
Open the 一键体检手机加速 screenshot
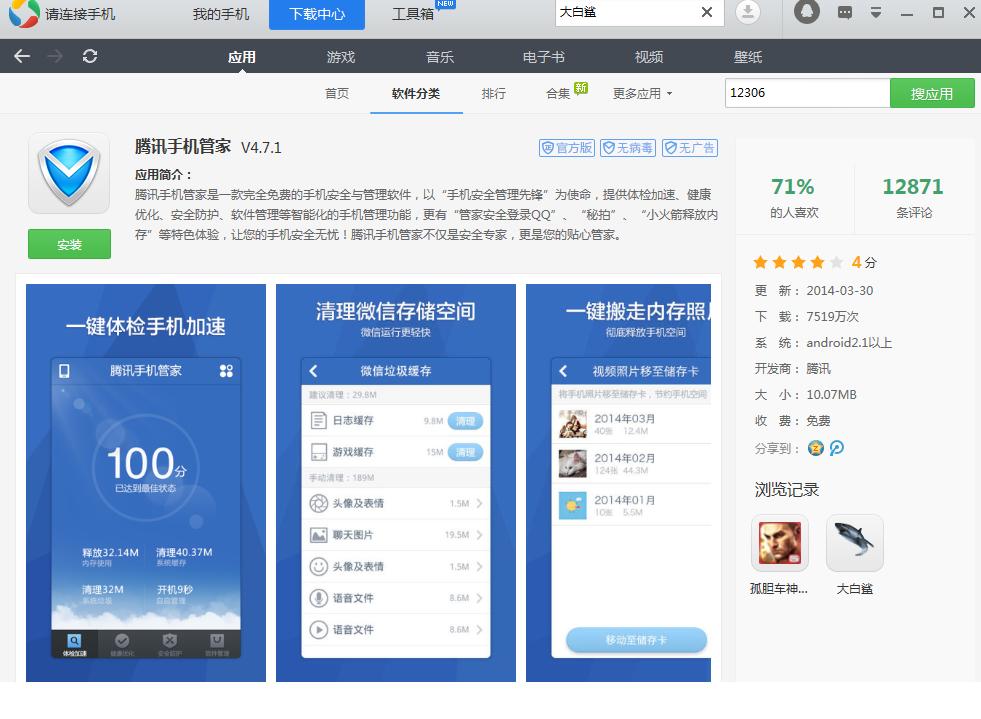point(146,482)
